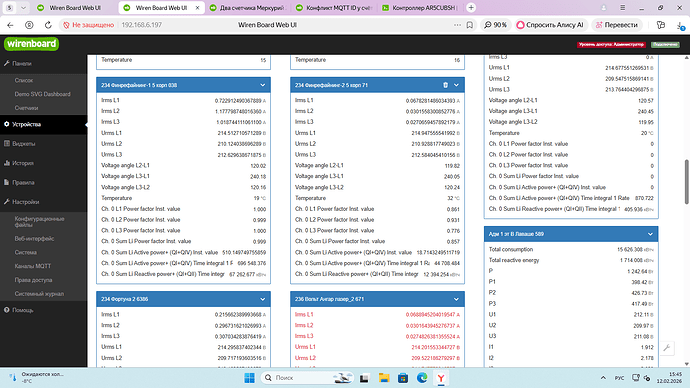Click Спросить Алису AI button
Viewport: 690px width, 388px height.
(x=550, y=25)
